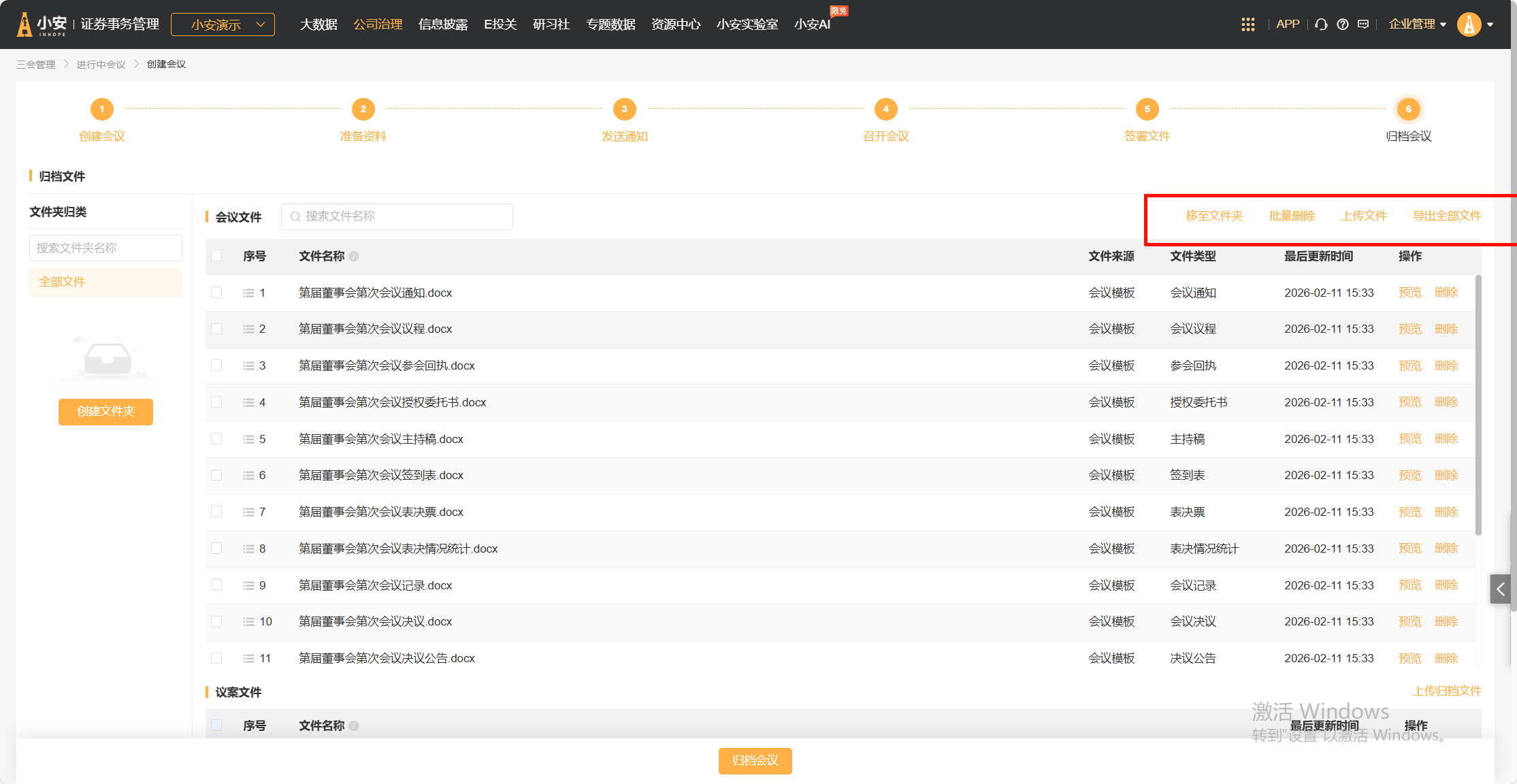The width and height of the screenshot is (1517, 784).
Task: Tick checkbox for 第届董事会第次会议通知.docx
Action: (x=216, y=293)
